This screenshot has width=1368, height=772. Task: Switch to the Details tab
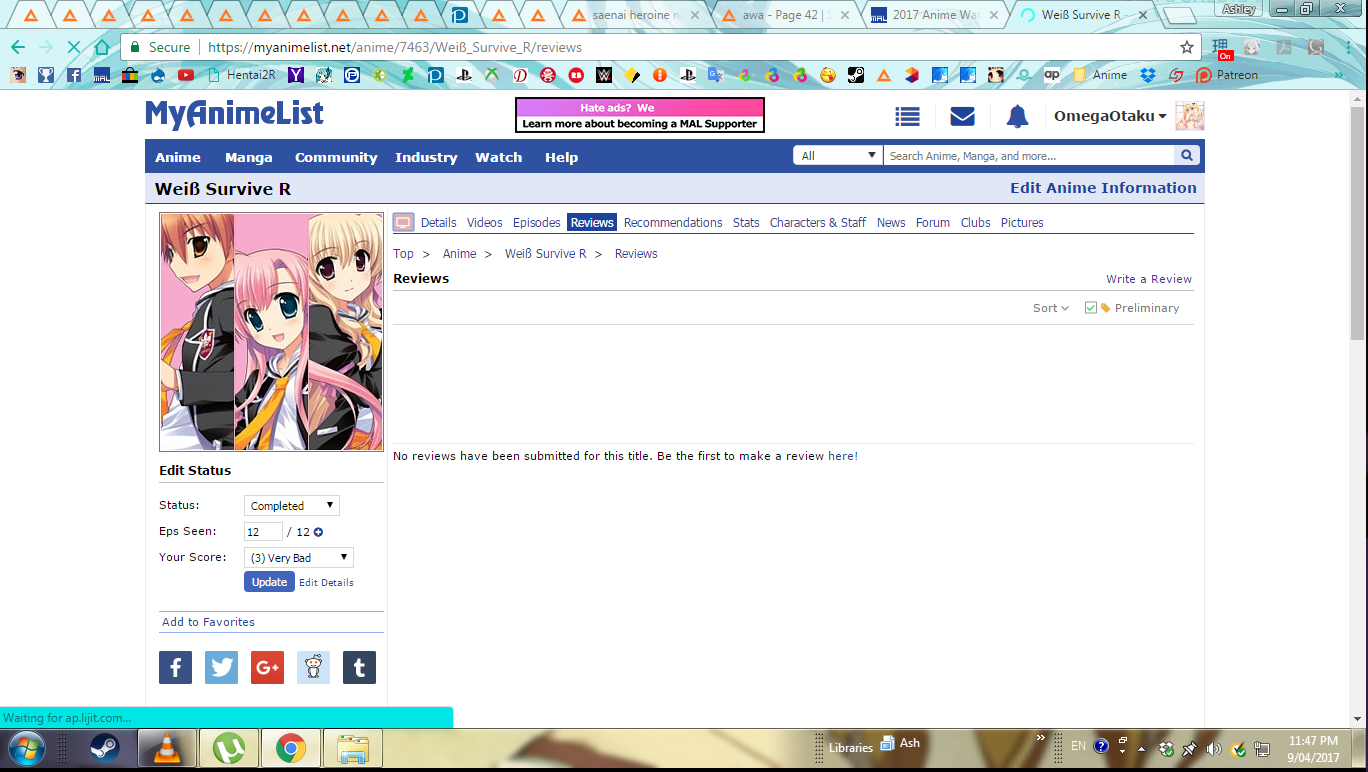coord(438,222)
